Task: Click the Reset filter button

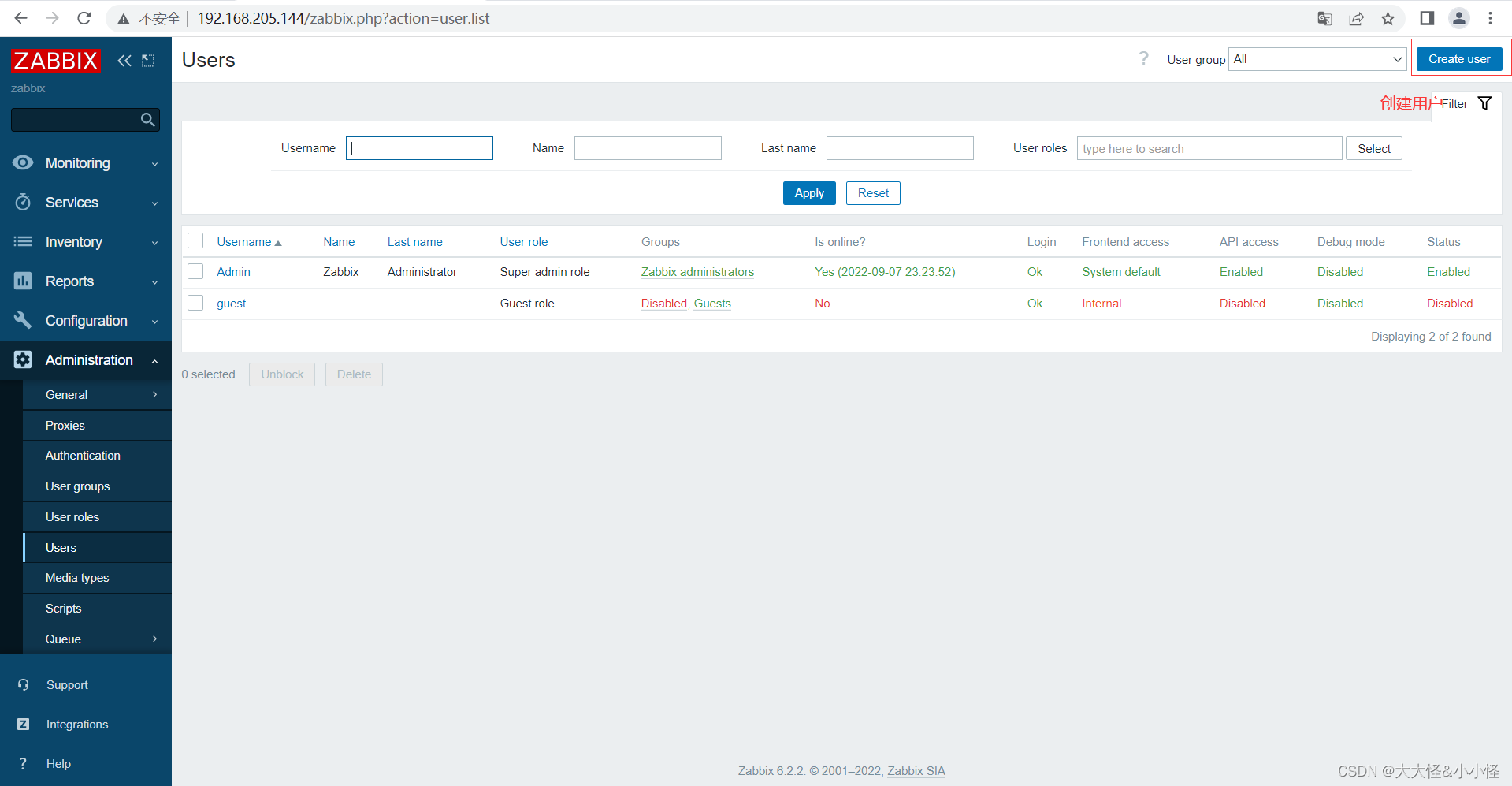Action: pyautogui.click(x=873, y=193)
